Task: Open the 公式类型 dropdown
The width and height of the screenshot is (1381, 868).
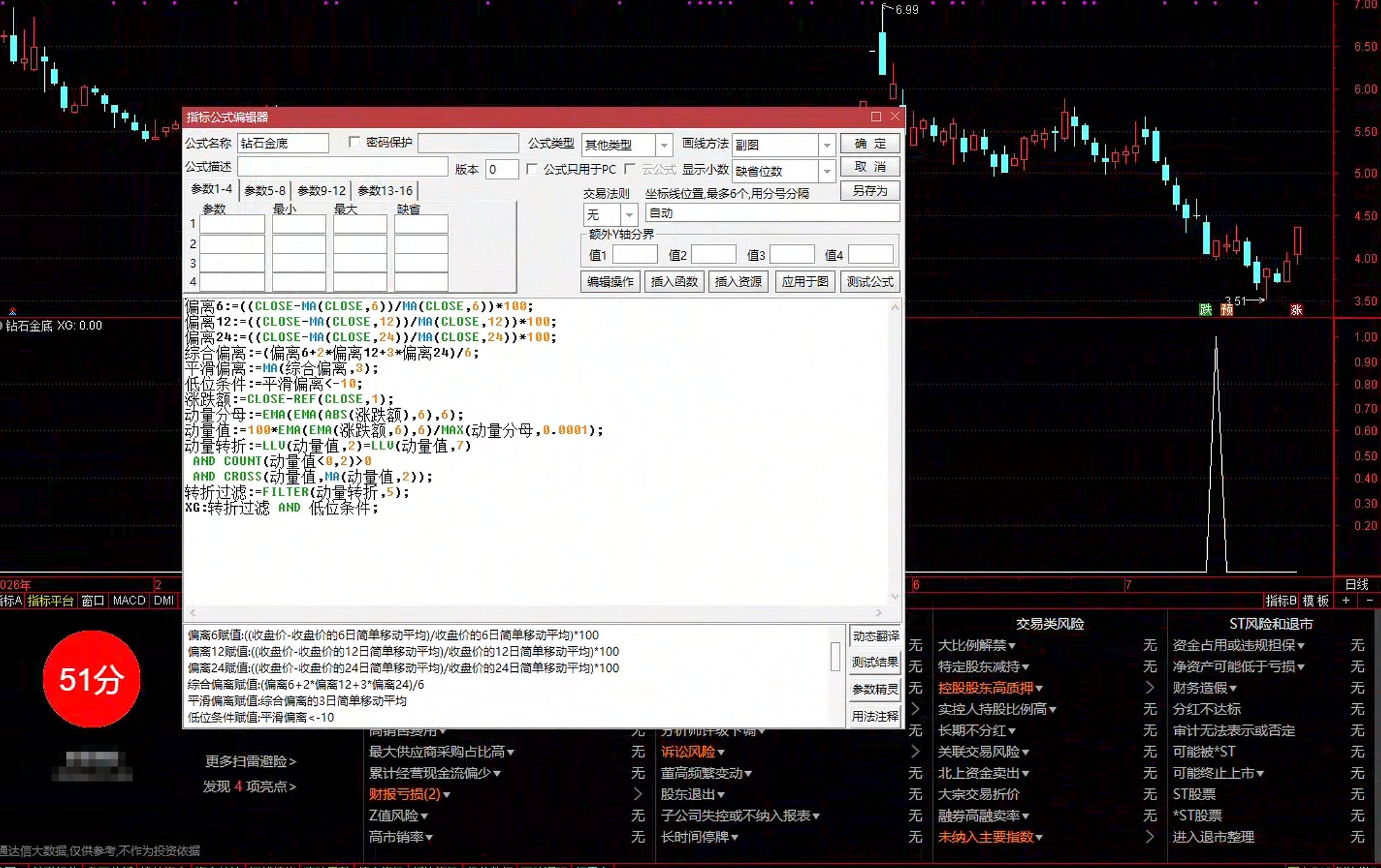Action: [x=663, y=145]
